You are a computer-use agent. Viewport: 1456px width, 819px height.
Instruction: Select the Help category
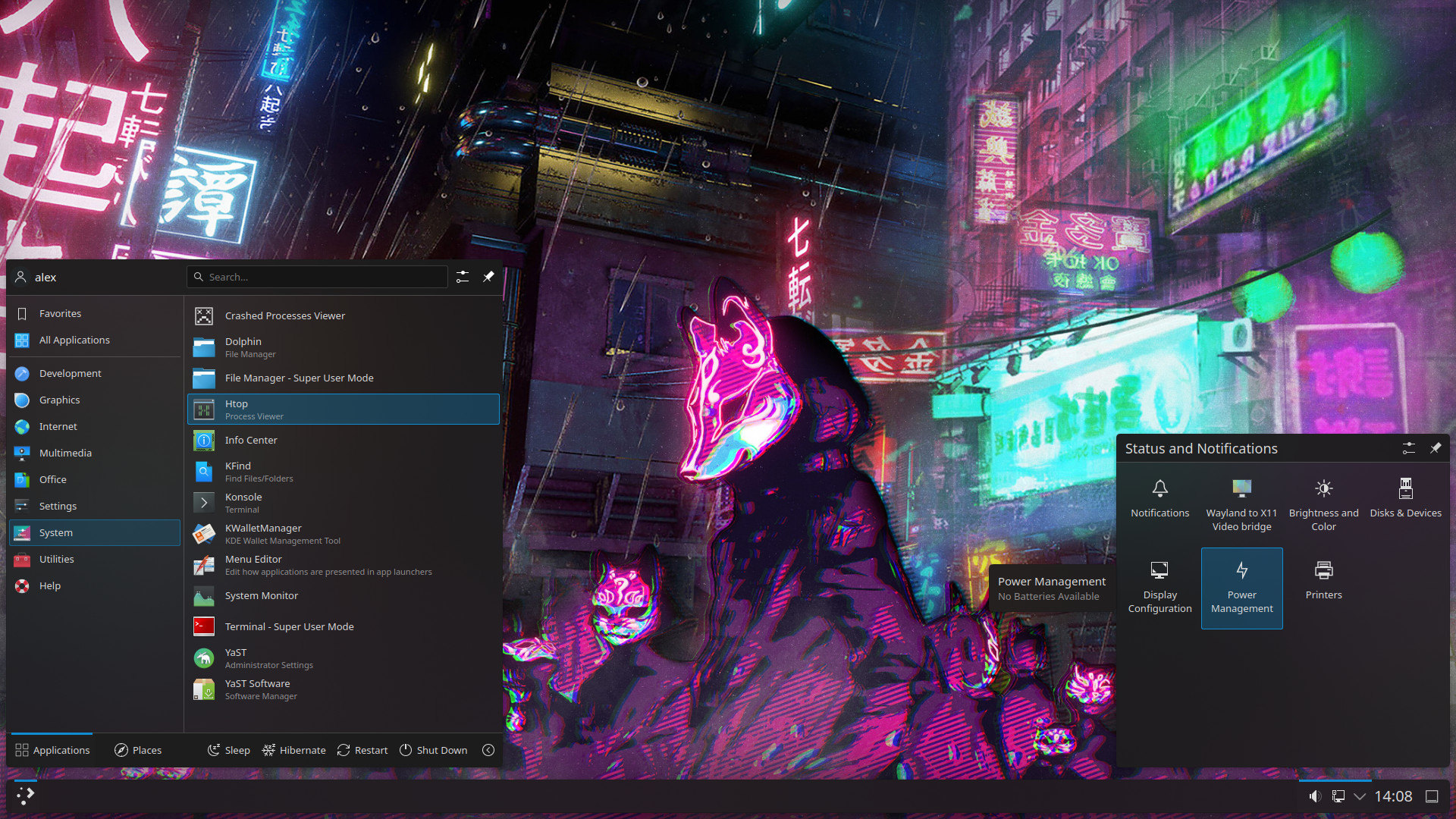point(95,585)
